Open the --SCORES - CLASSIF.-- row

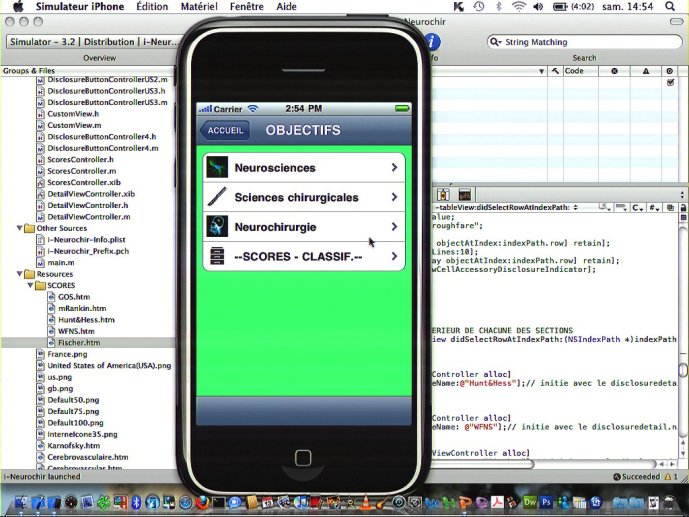coord(304,256)
